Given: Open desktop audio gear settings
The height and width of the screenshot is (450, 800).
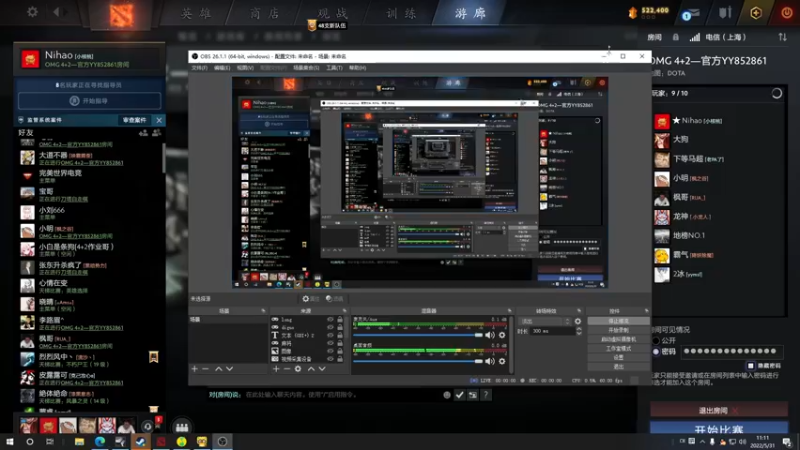Looking at the screenshot, I should [x=502, y=361].
